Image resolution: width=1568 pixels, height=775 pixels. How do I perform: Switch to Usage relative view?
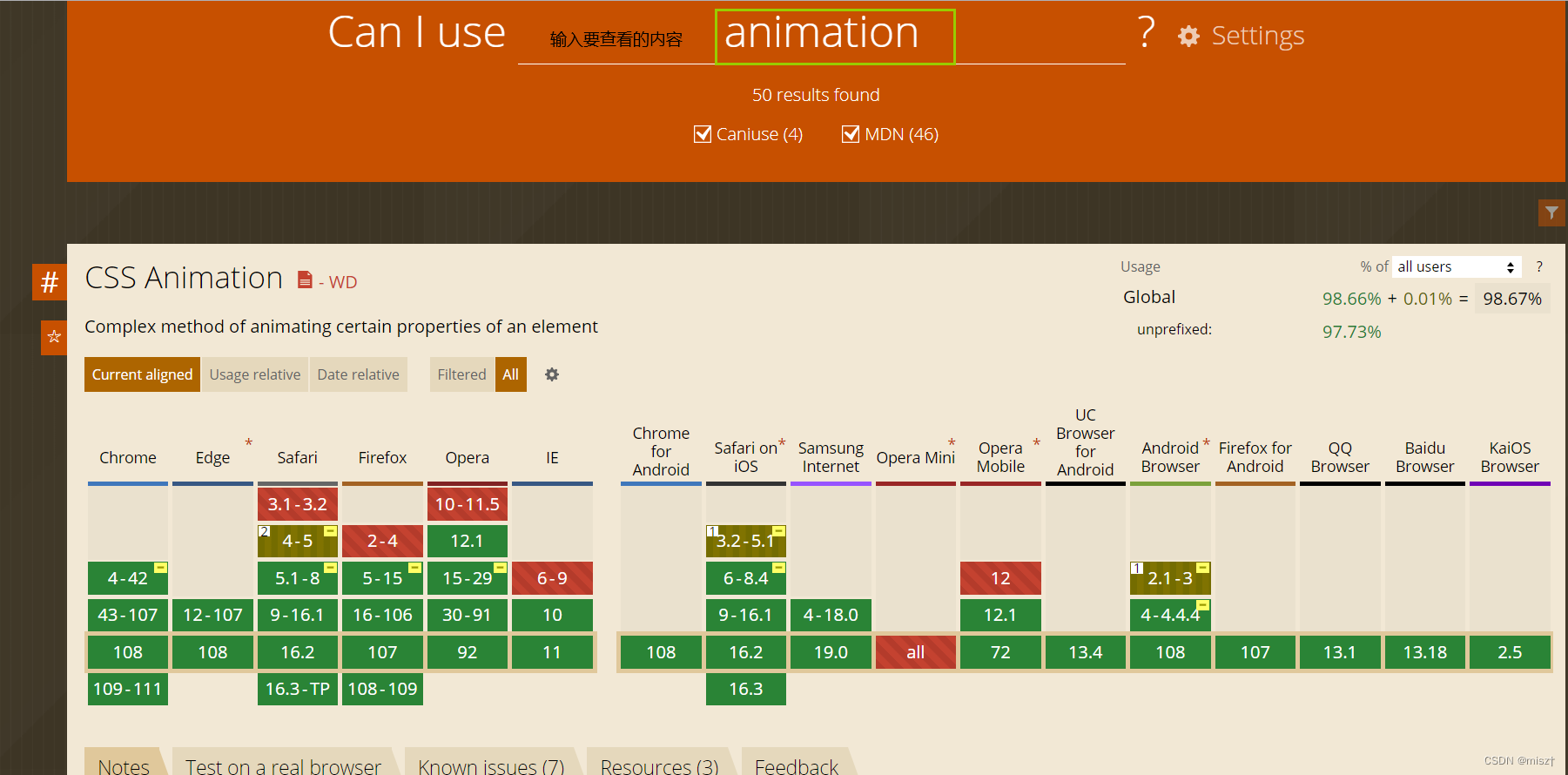pyautogui.click(x=255, y=374)
